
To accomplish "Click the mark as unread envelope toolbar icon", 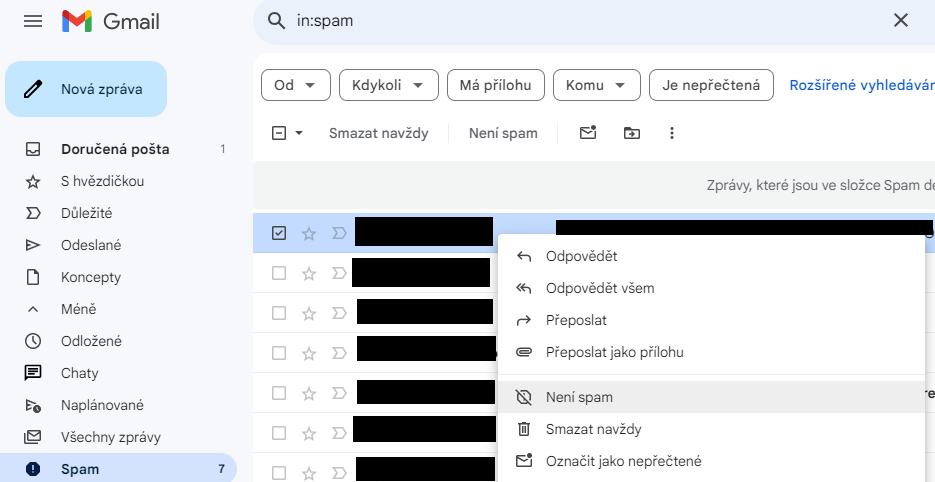I will [x=588, y=133].
